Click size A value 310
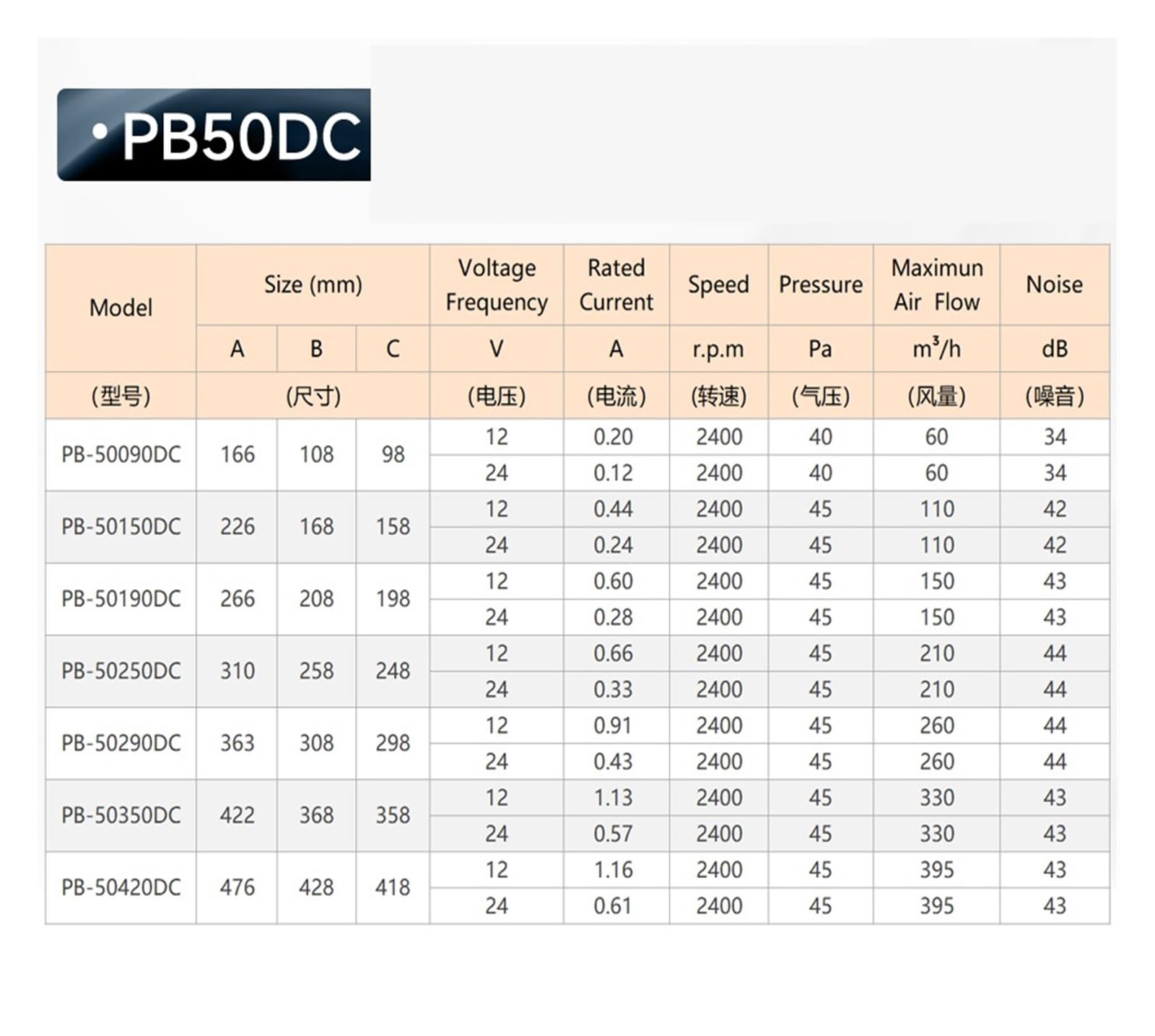The height and width of the screenshot is (1036, 1155). pos(237,671)
